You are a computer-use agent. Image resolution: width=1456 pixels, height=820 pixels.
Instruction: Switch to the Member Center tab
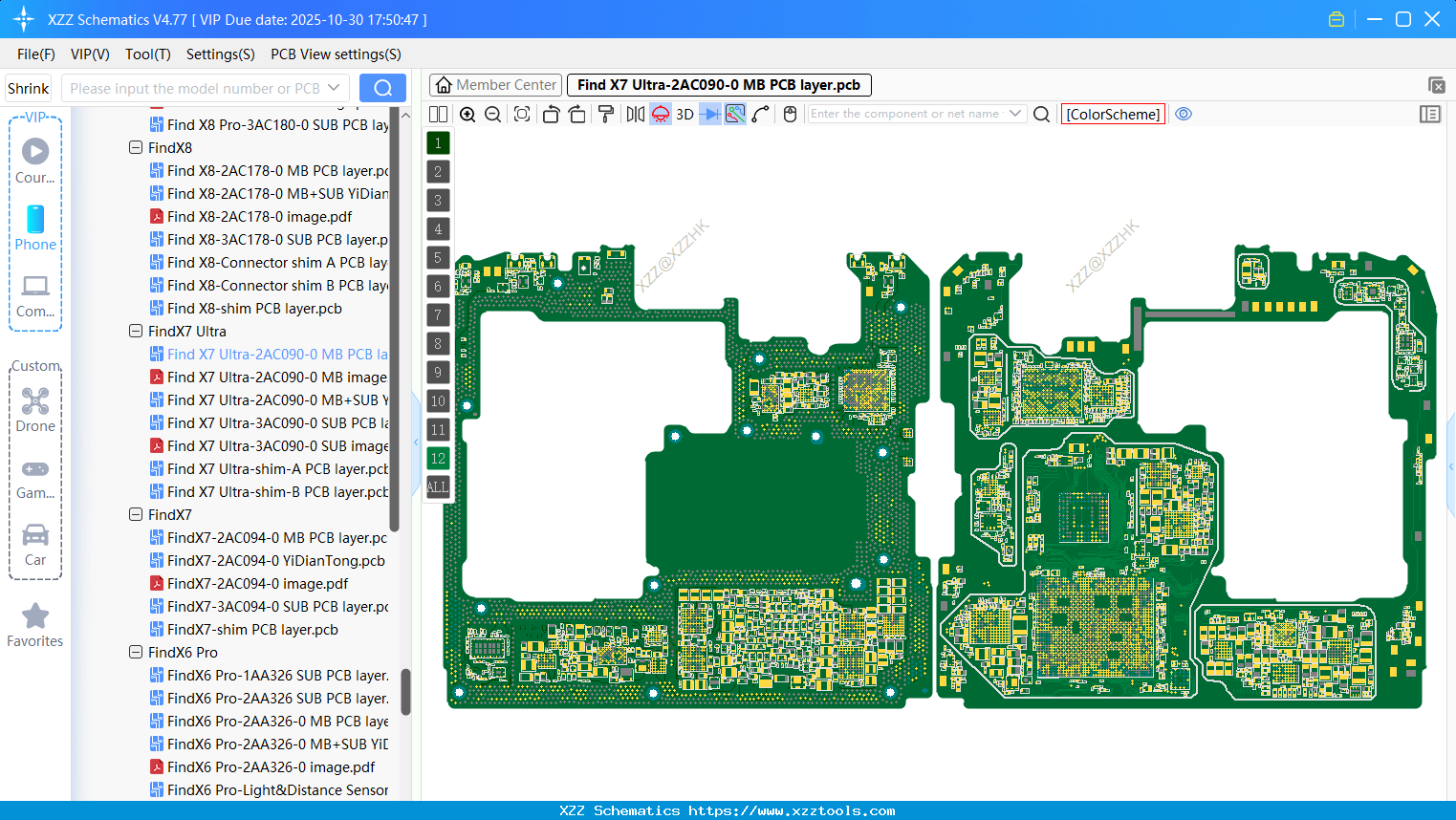(494, 84)
